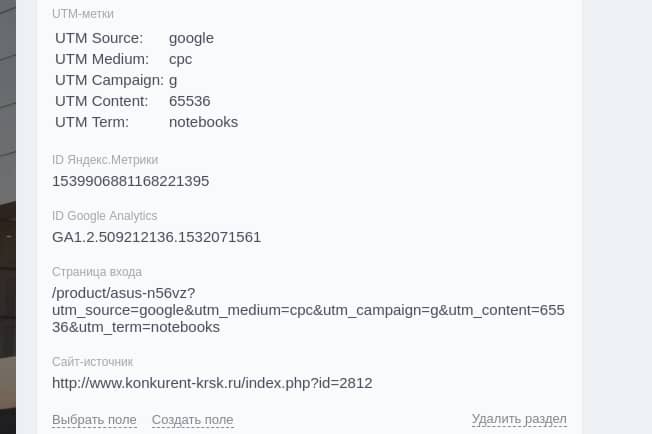Click the 'Сайт-источник' field label
Screen dimensions: 652x434
[92, 362]
